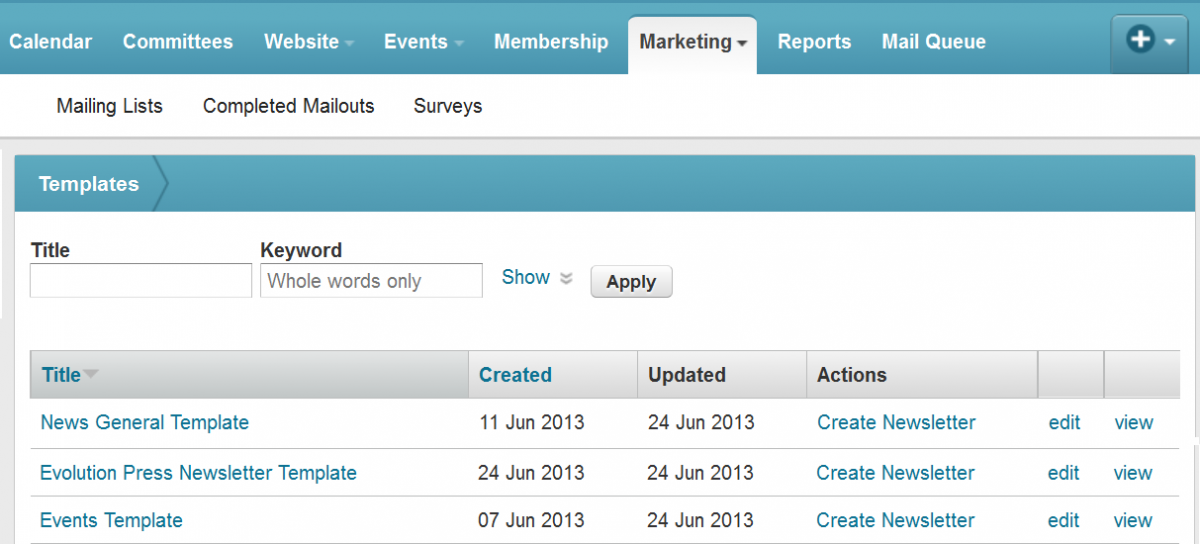
Task: Switch to the Mail Queue tab
Action: point(933,42)
